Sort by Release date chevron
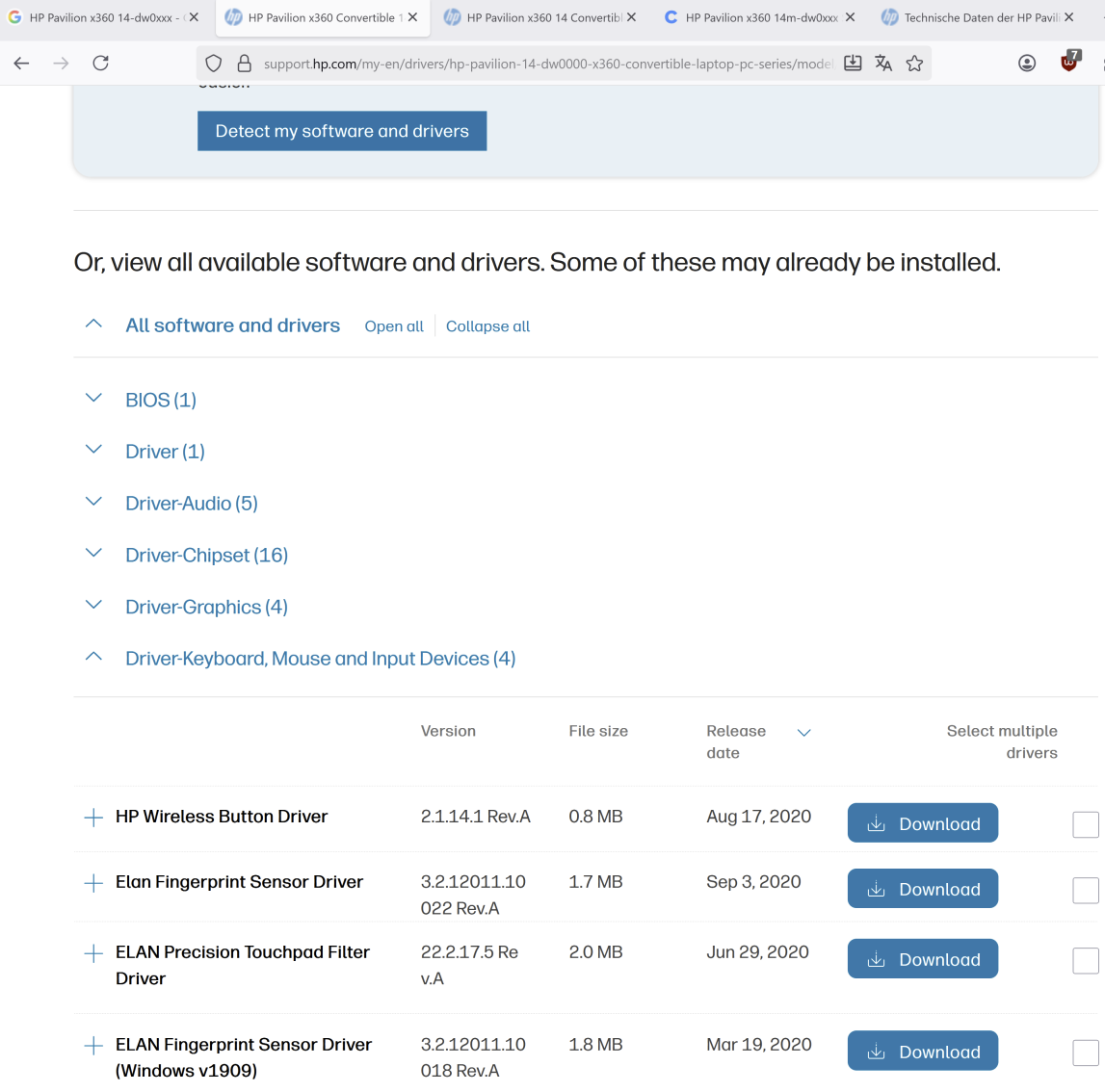The height and width of the screenshot is (1092, 1105). pos(803,733)
